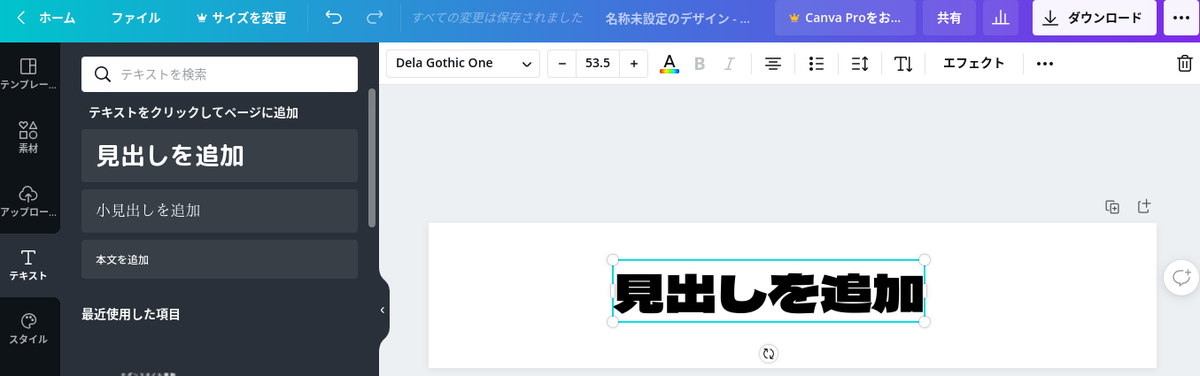Change text alignment
Viewport: 1200px width, 376px height.
773,63
